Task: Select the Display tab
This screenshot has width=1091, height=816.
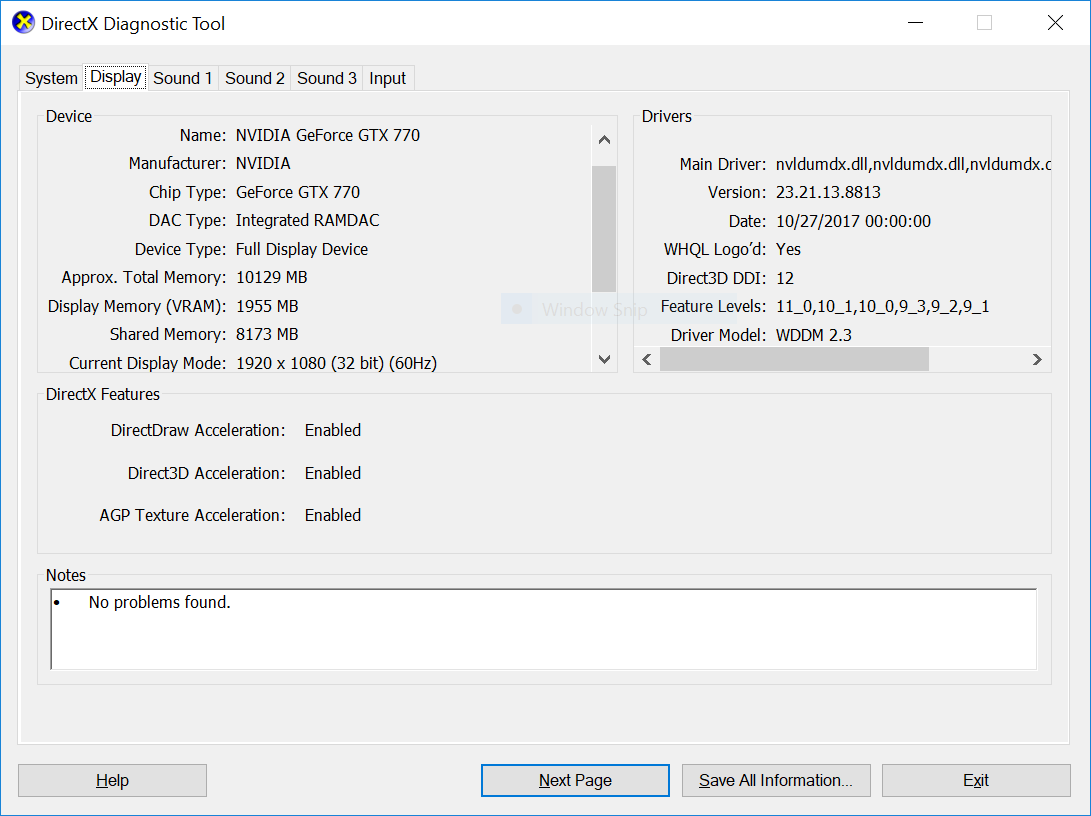Action: (x=116, y=77)
